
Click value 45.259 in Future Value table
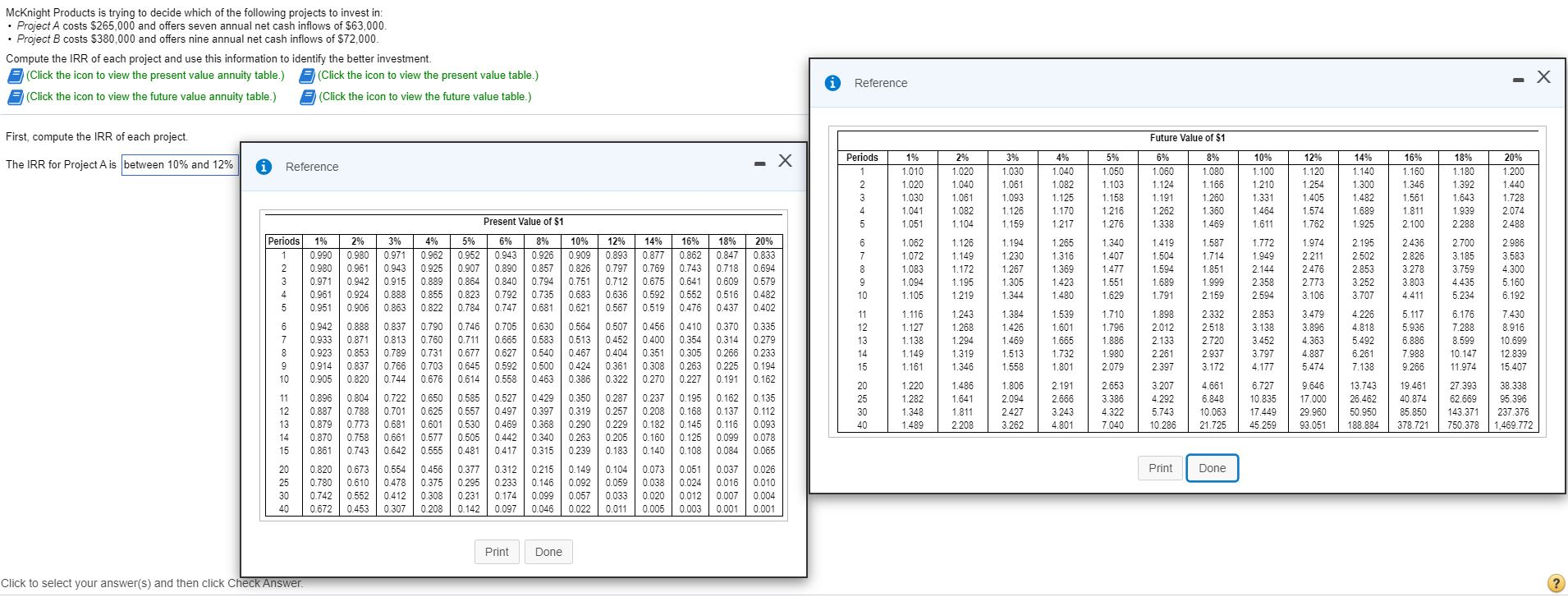pos(1263,425)
